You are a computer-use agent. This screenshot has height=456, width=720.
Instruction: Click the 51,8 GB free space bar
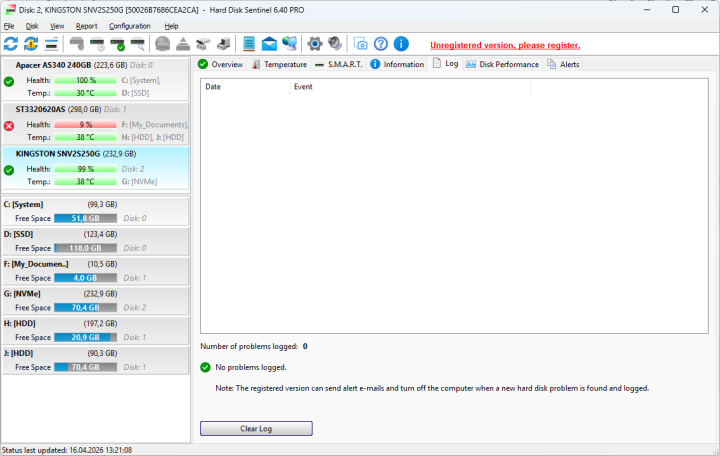[85, 219]
